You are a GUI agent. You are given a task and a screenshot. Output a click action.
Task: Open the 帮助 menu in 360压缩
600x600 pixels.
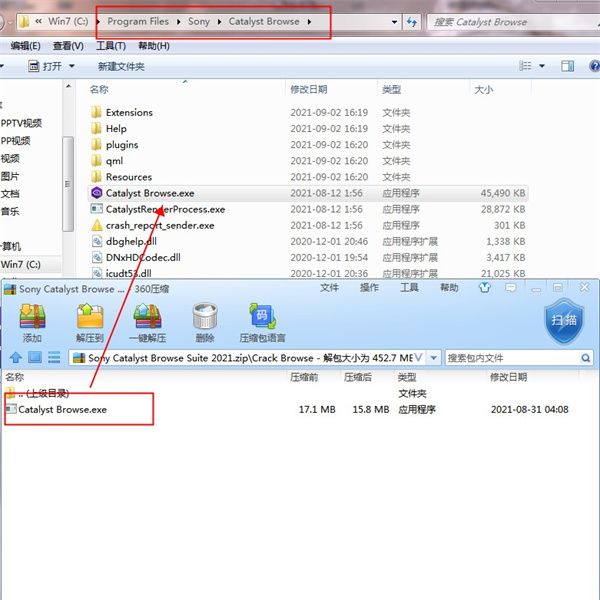[449, 288]
